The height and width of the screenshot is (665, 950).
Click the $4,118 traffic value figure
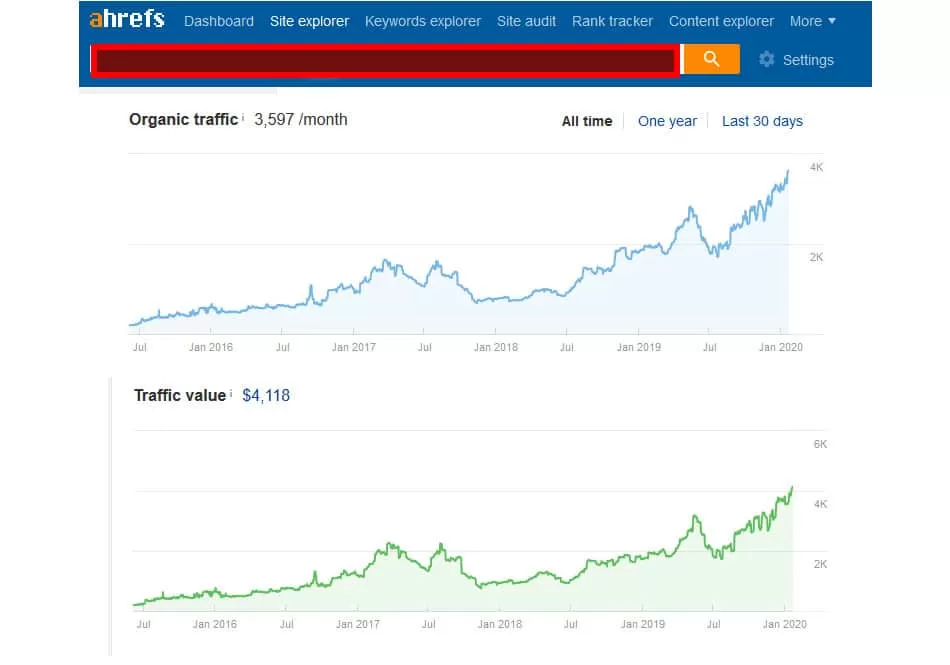(x=266, y=395)
